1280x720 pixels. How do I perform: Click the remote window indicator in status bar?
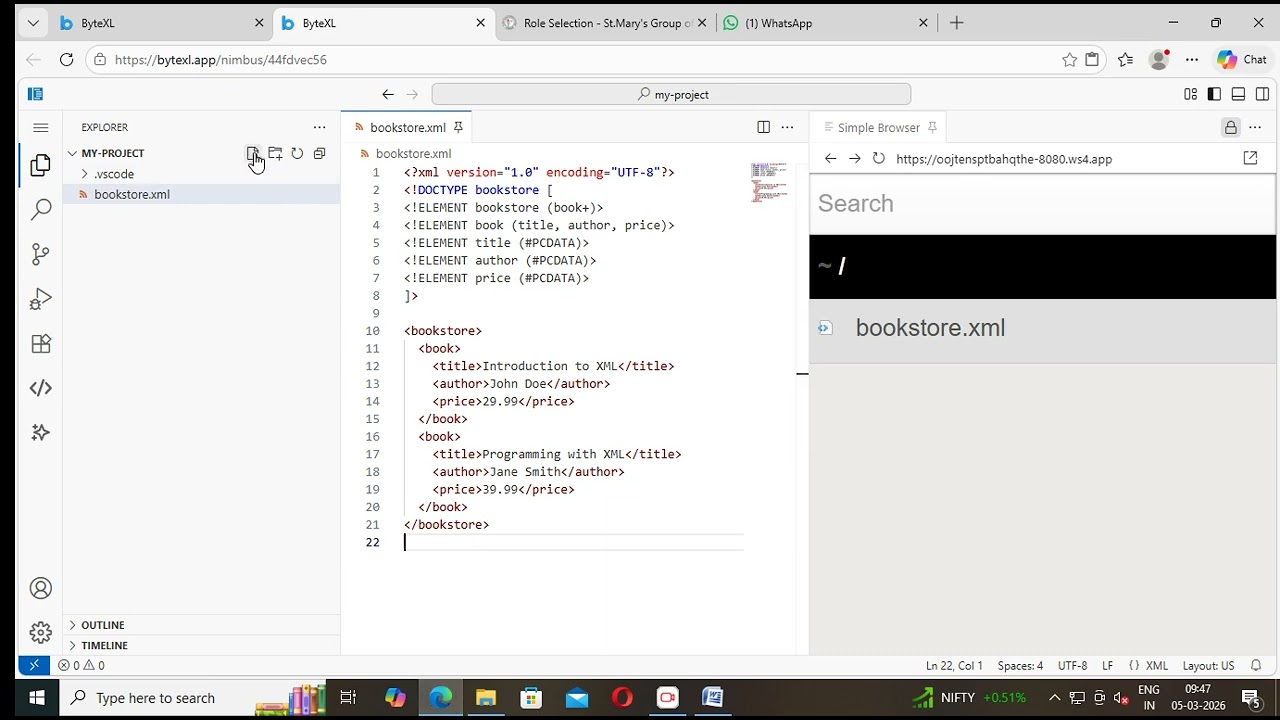[34, 665]
